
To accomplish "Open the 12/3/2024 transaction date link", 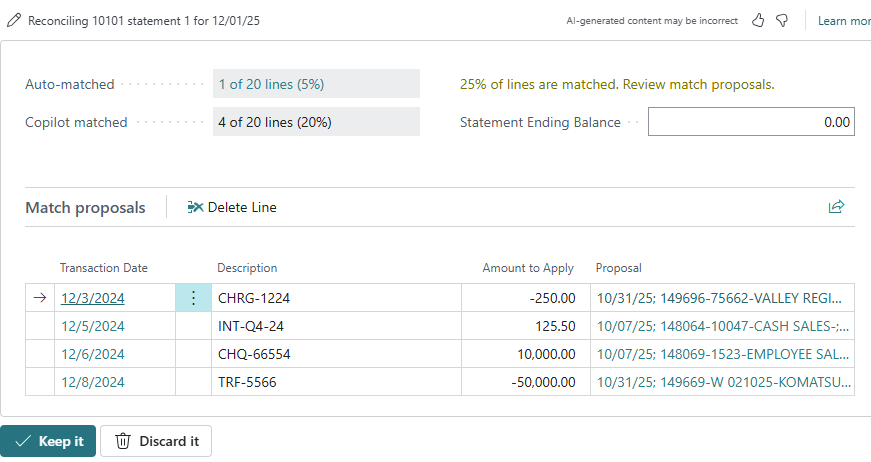I will 93,298.
